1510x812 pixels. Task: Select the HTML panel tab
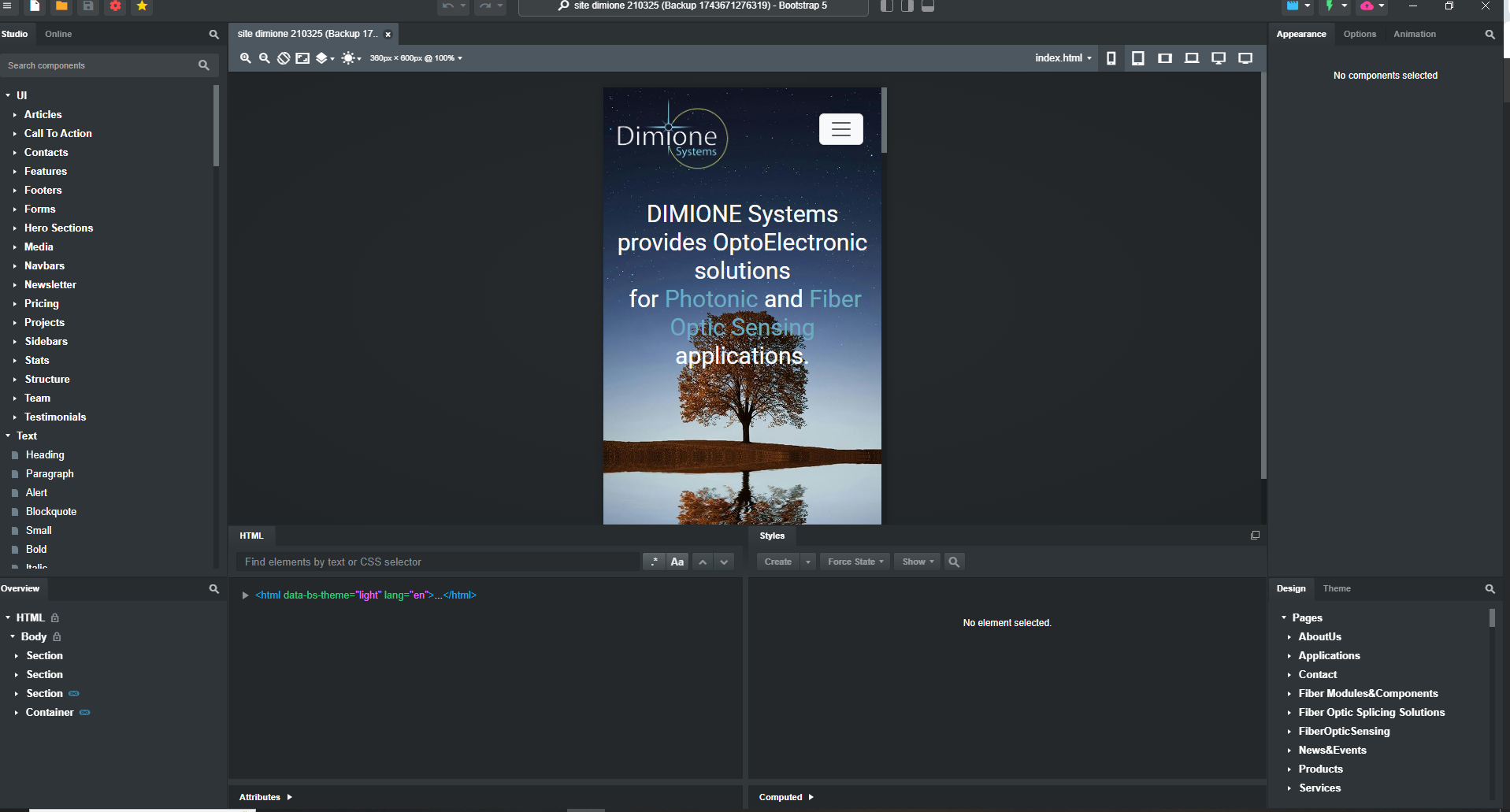(x=251, y=536)
